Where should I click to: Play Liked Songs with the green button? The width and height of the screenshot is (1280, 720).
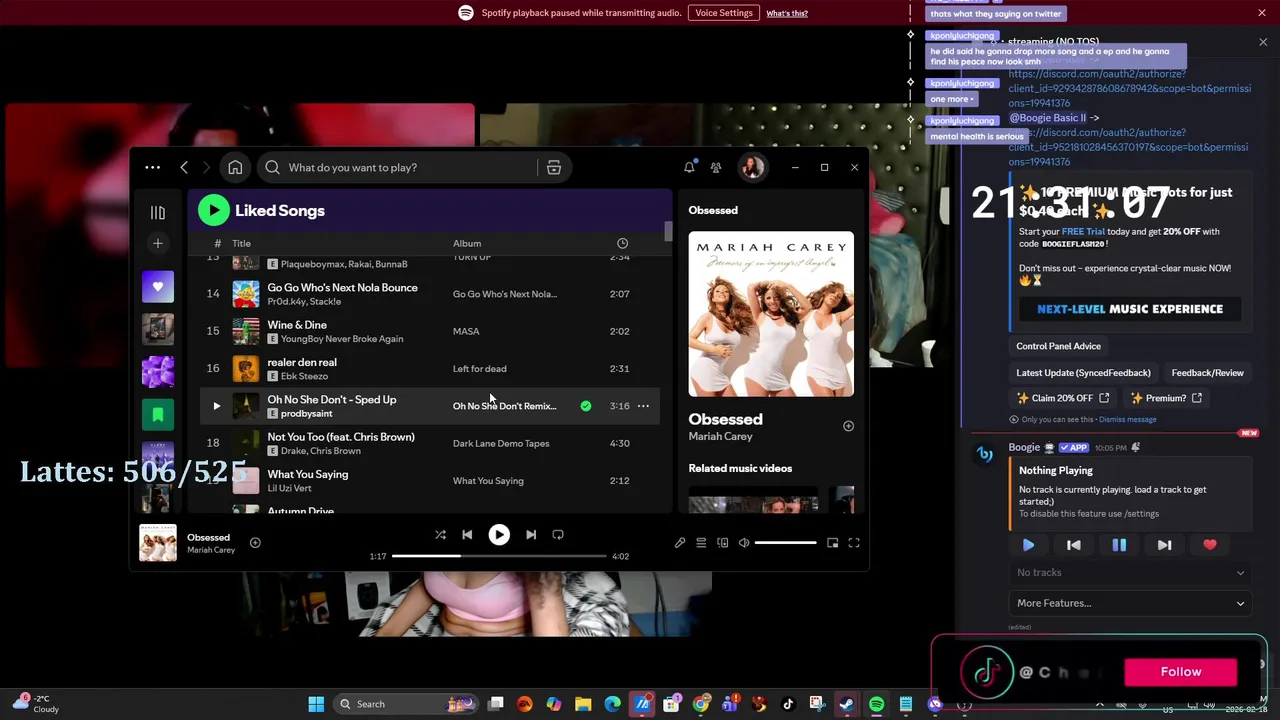tap(213, 210)
